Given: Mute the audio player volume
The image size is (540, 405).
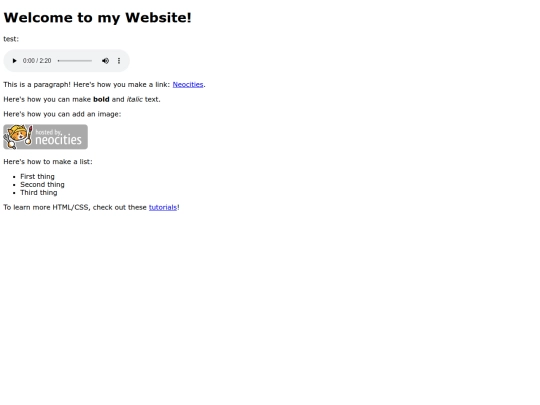Looking at the screenshot, I should pyautogui.click(x=105, y=61).
